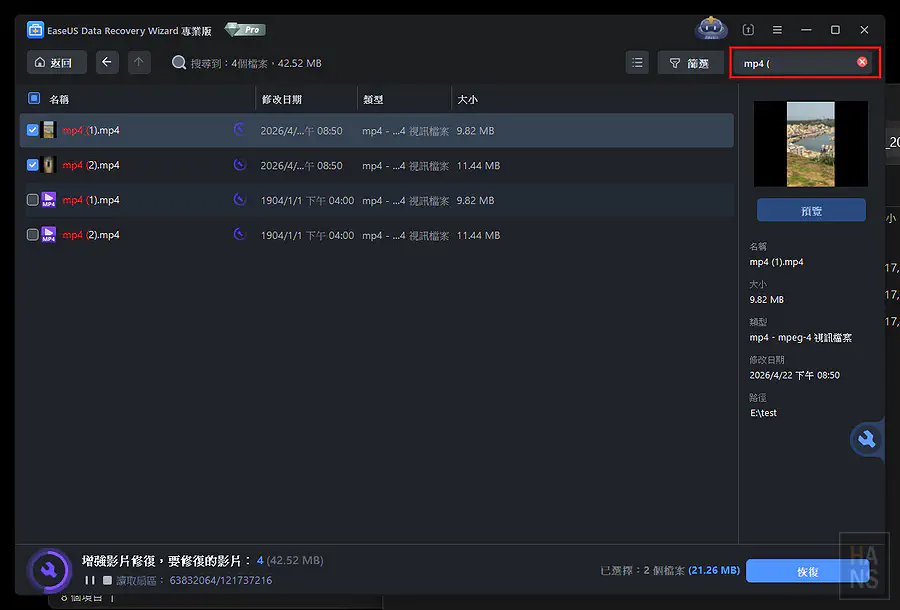The height and width of the screenshot is (610, 900).
Task: Sort the list by 修改日期 column
Action: pyautogui.click(x=282, y=100)
